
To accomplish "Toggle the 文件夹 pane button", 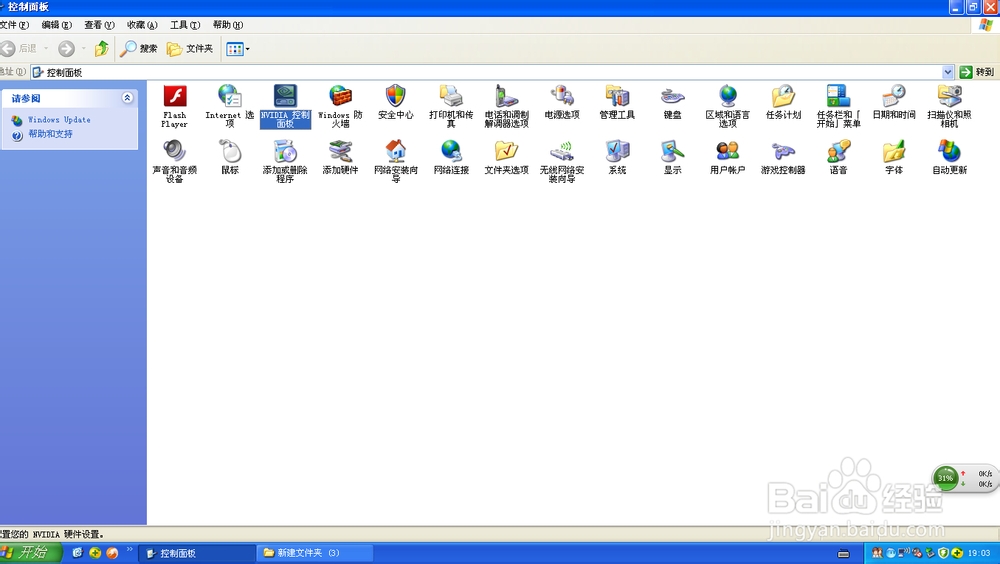I will pos(189,48).
